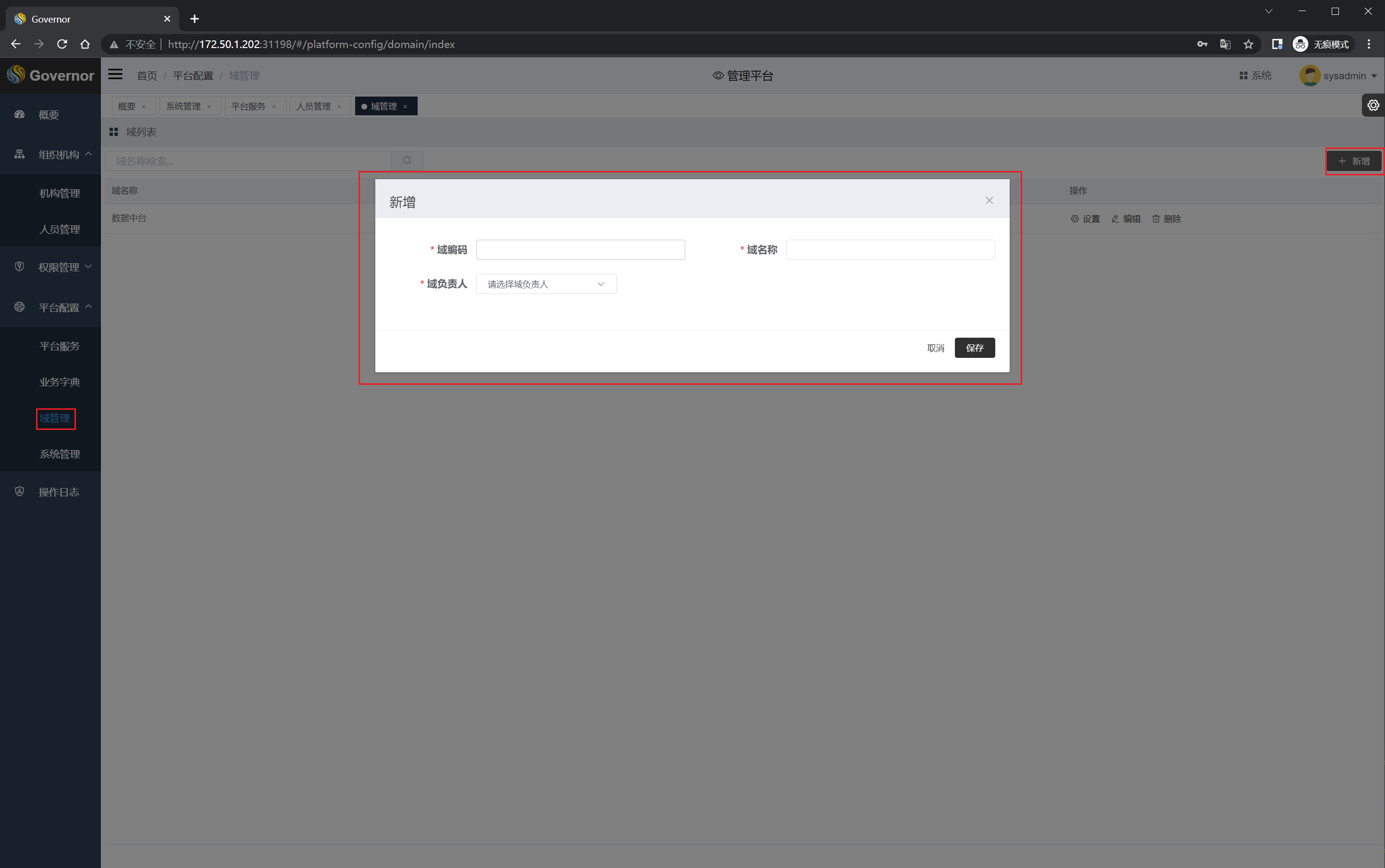Click the hamburger menu collapse icon

(115, 74)
